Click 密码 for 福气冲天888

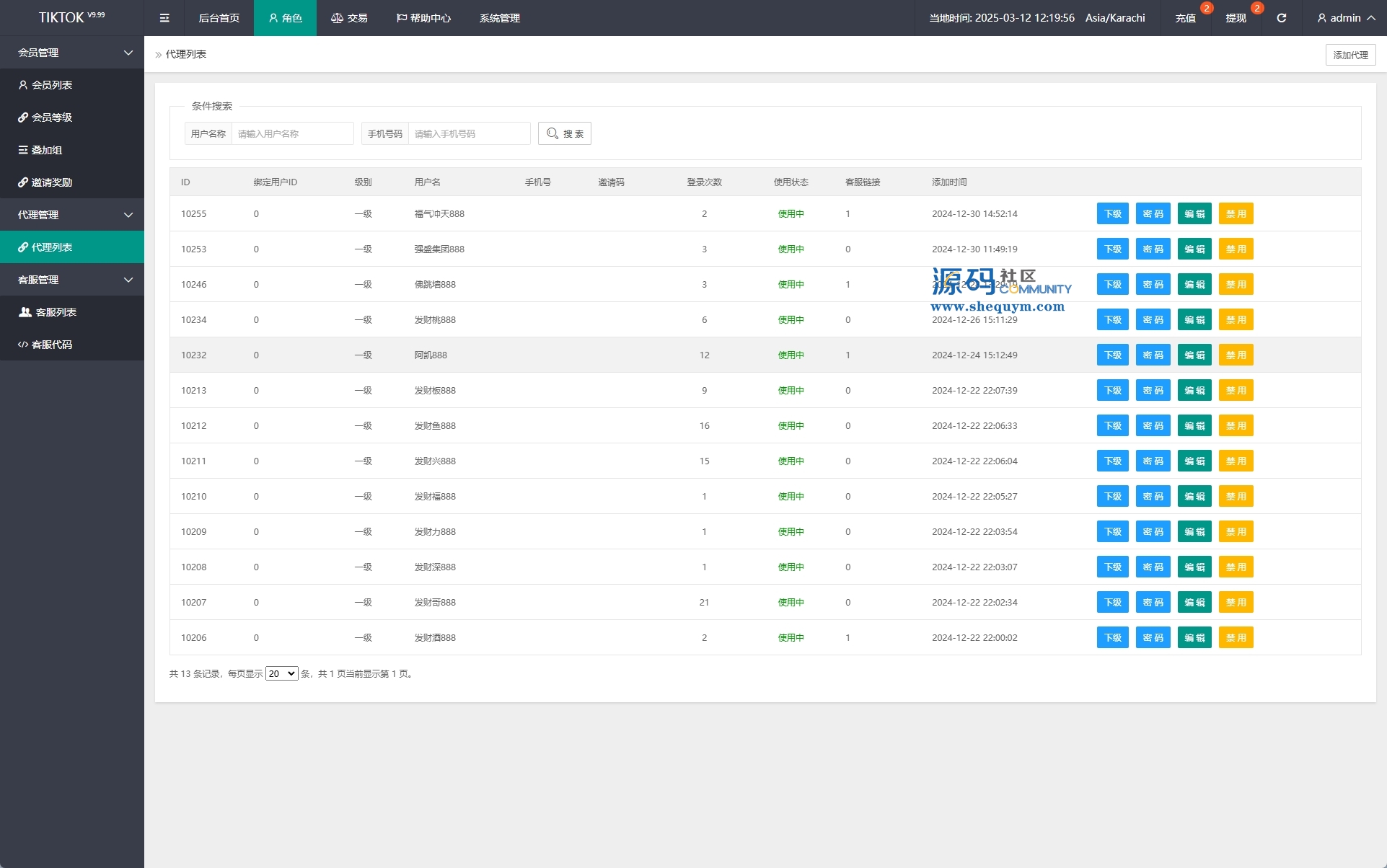tap(1153, 213)
